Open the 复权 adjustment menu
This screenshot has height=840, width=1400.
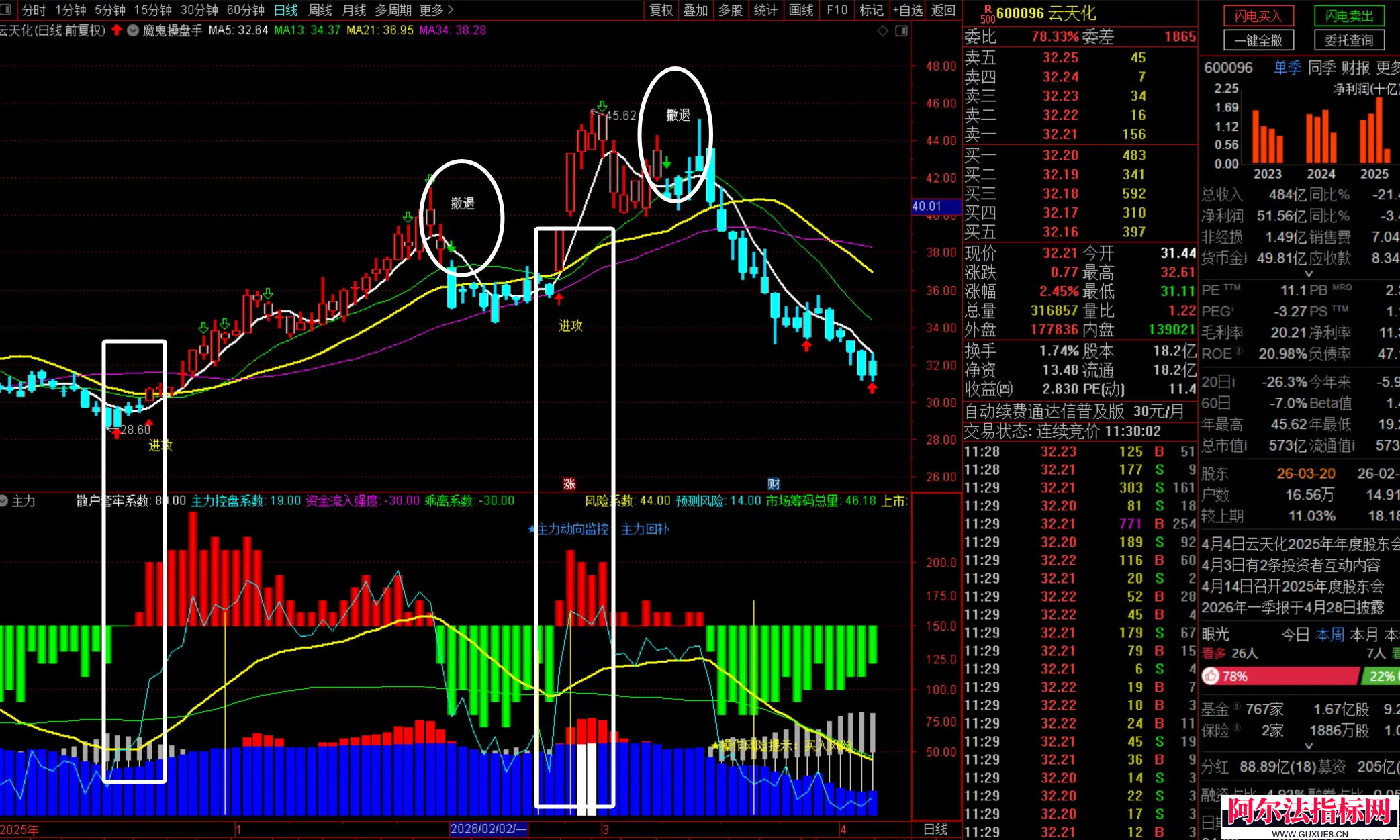pos(661,10)
